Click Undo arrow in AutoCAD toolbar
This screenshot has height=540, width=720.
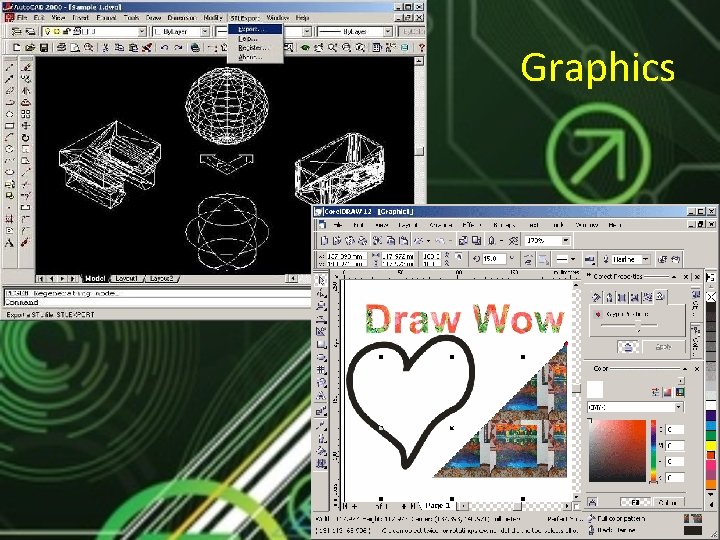point(164,47)
